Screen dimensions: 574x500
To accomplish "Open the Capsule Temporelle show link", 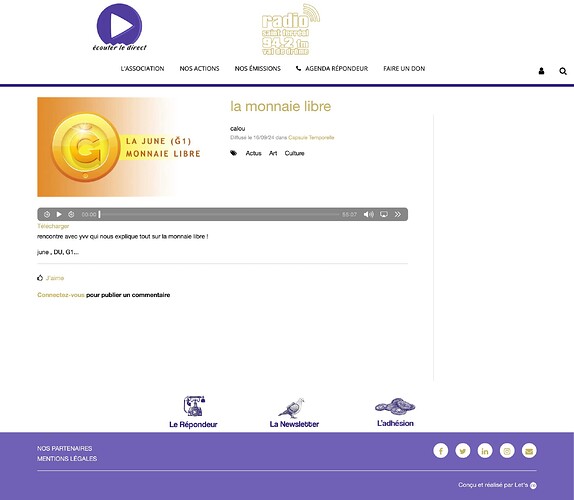I will 311,138.
